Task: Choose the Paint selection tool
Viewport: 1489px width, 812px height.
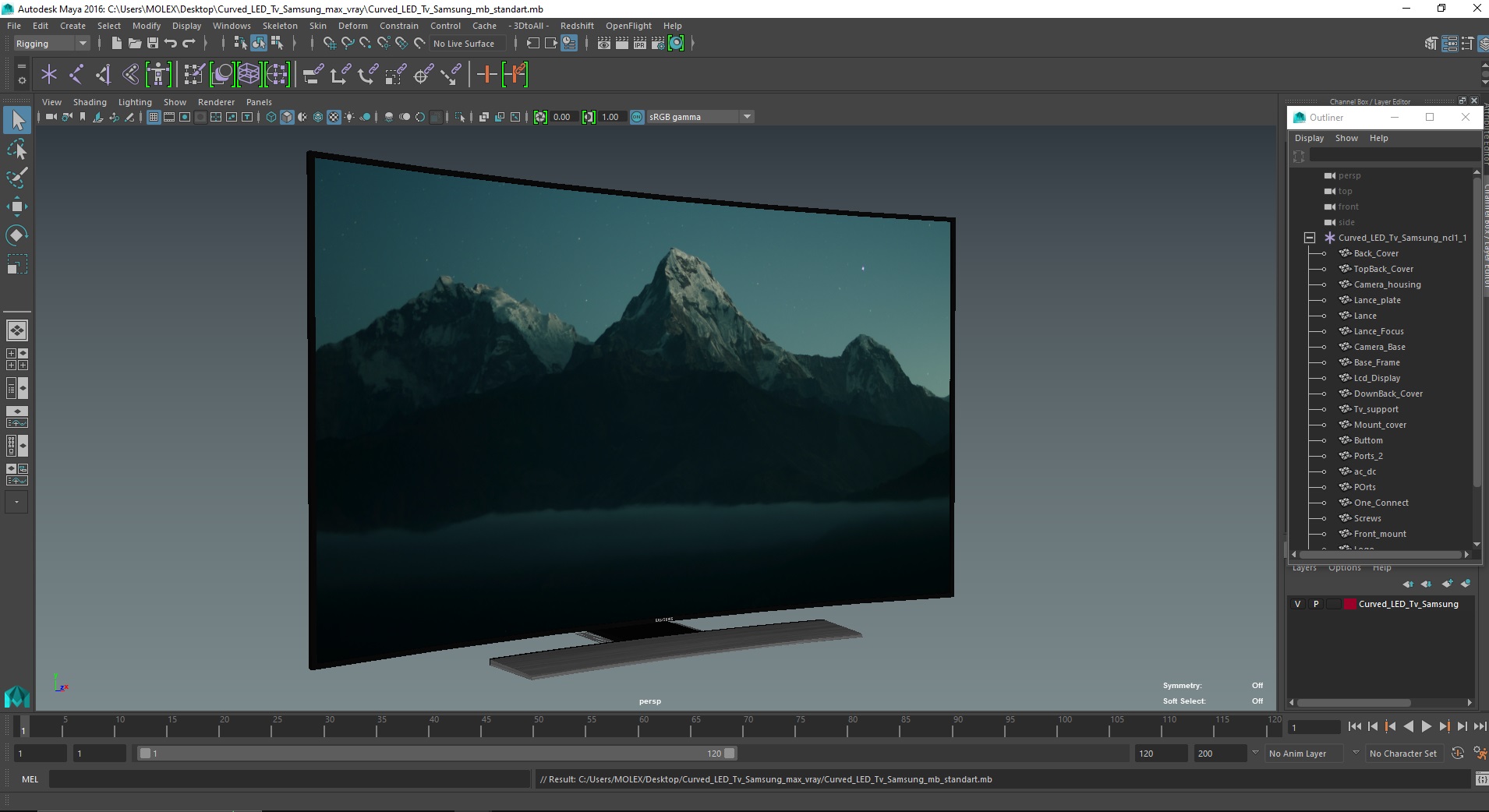Action: click(x=17, y=178)
